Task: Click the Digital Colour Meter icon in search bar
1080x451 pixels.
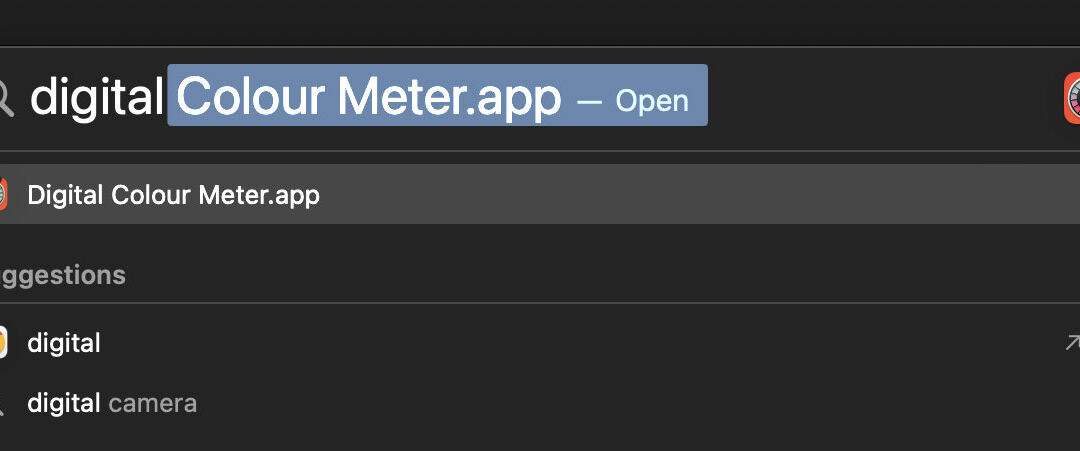Action: click(x=1072, y=98)
